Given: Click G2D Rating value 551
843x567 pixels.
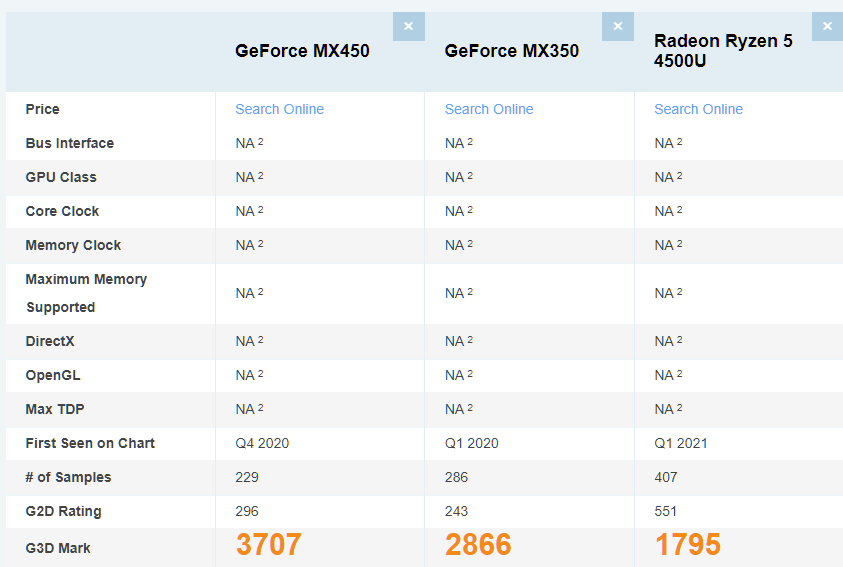Looking at the screenshot, I should pos(666,511).
